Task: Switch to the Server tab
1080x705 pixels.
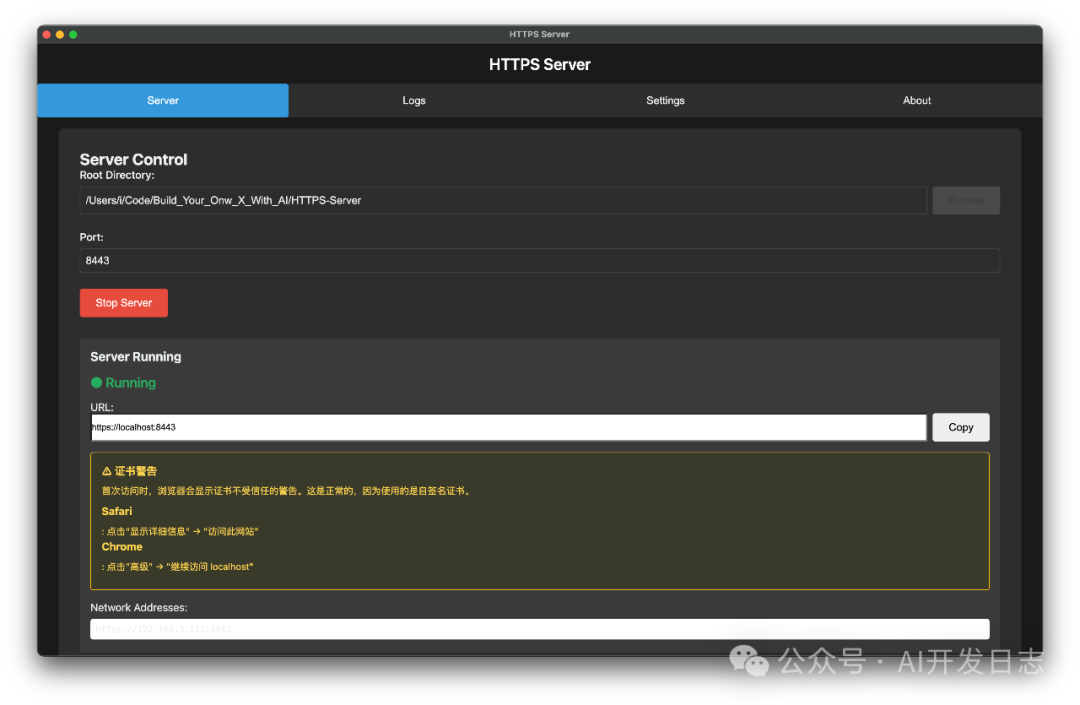Action: (x=163, y=101)
